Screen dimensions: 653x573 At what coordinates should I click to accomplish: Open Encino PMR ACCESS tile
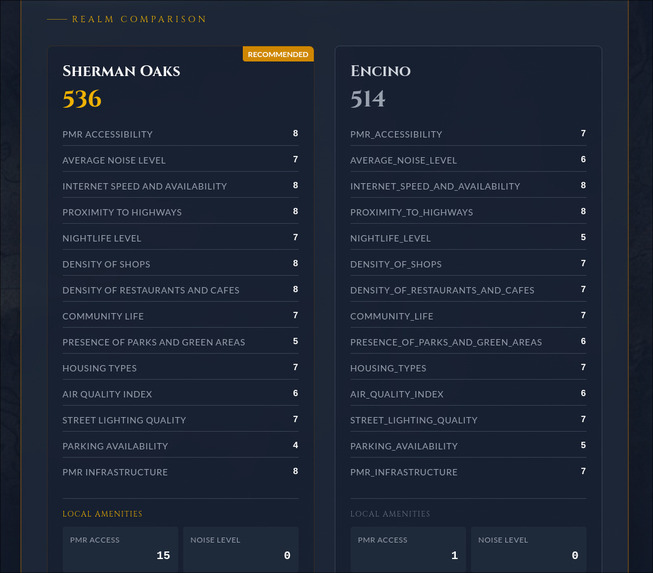(x=408, y=550)
